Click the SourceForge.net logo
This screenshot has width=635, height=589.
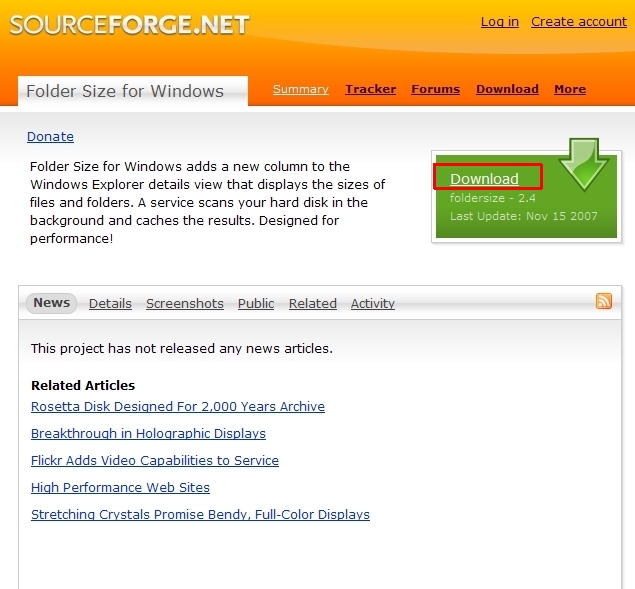click(130, 24)
